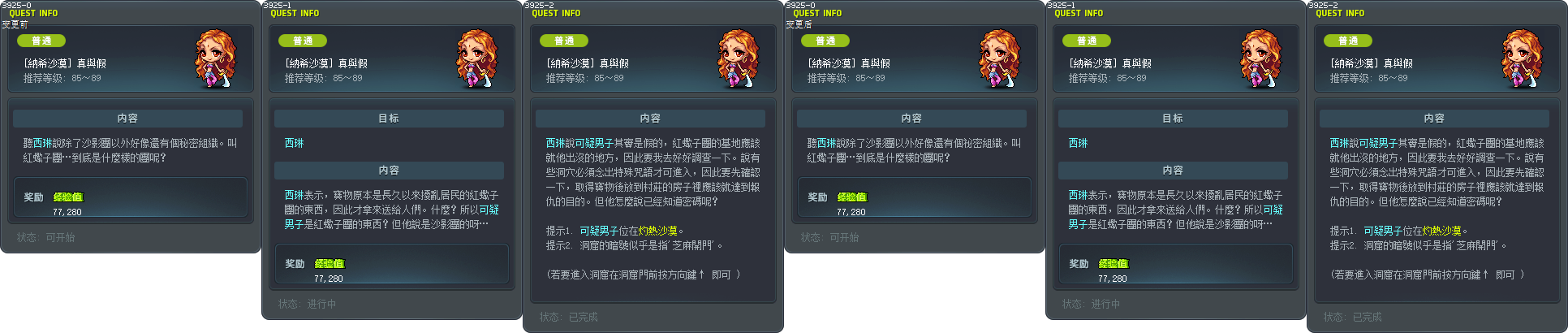Click 经验值 reward label in 变更前 panel
Viewport: 1568px width, 333px height.
coord(68,197)
